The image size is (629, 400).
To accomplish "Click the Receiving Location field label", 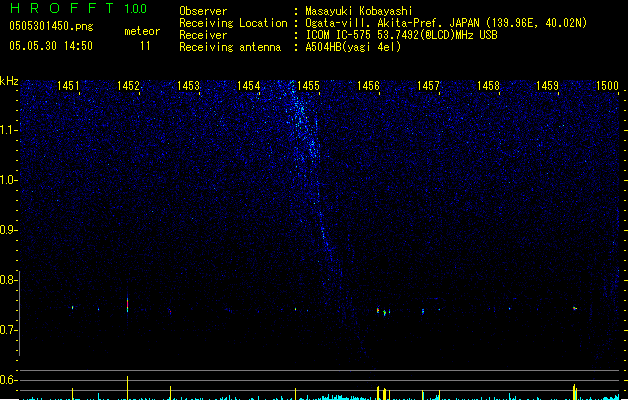I will pyautogui.click(x=233, y=23).
